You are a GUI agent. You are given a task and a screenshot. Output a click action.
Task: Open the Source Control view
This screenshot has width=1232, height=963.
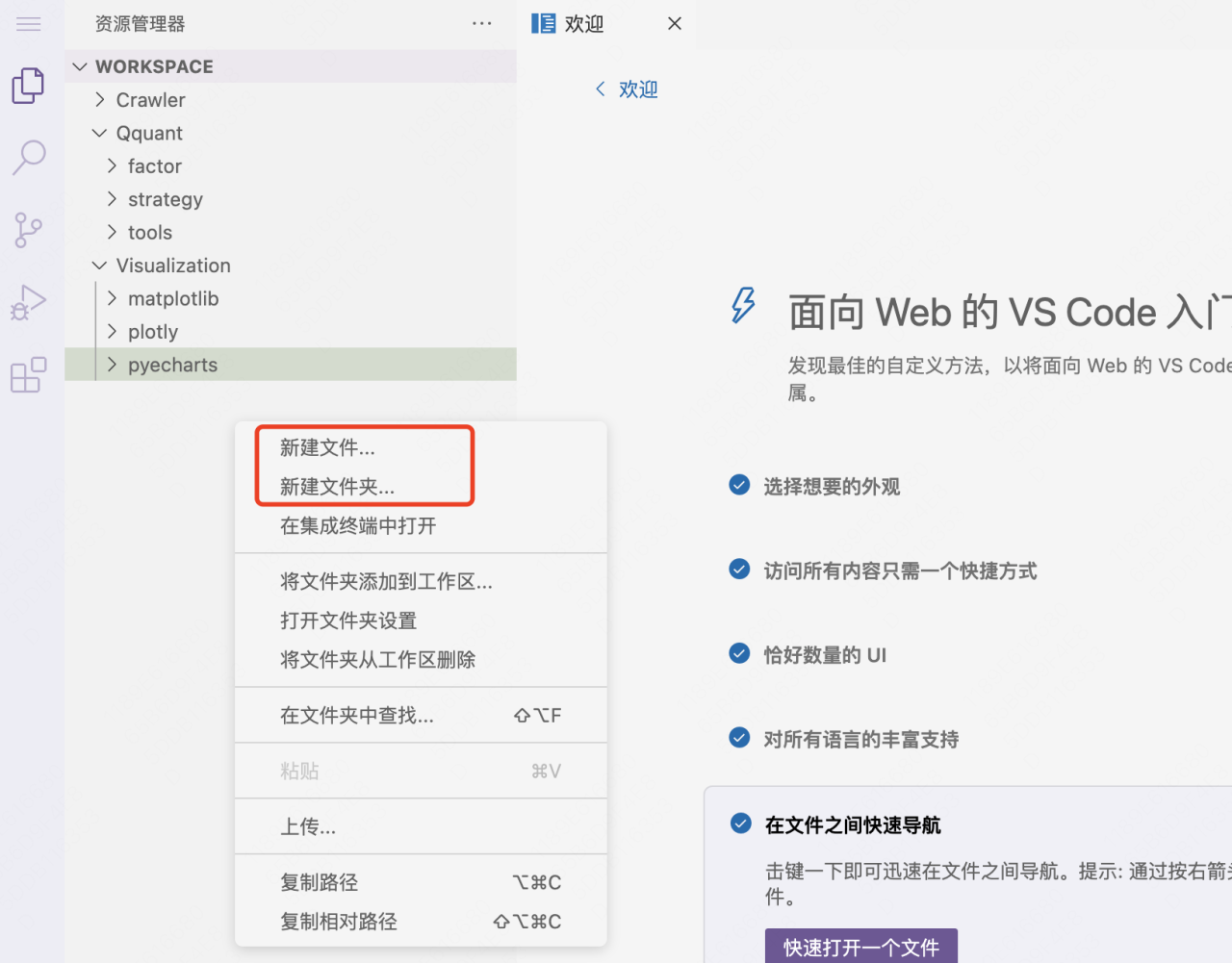click(x=28, y=230)
